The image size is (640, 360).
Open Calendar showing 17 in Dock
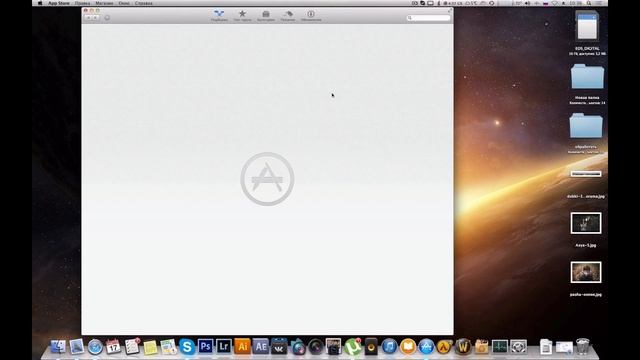(x=113, y=347)
